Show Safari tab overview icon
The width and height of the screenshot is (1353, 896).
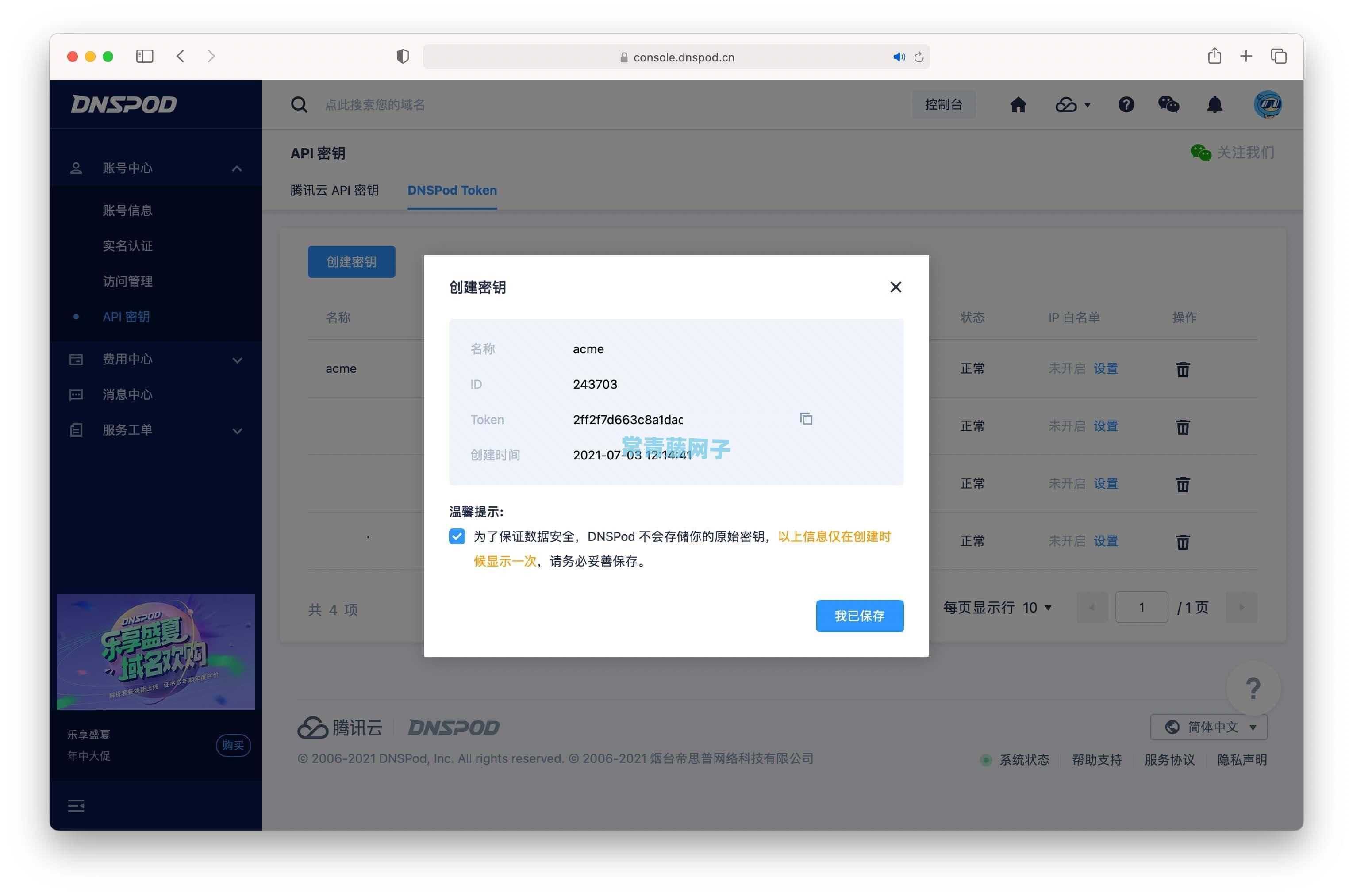point(1278,56)
